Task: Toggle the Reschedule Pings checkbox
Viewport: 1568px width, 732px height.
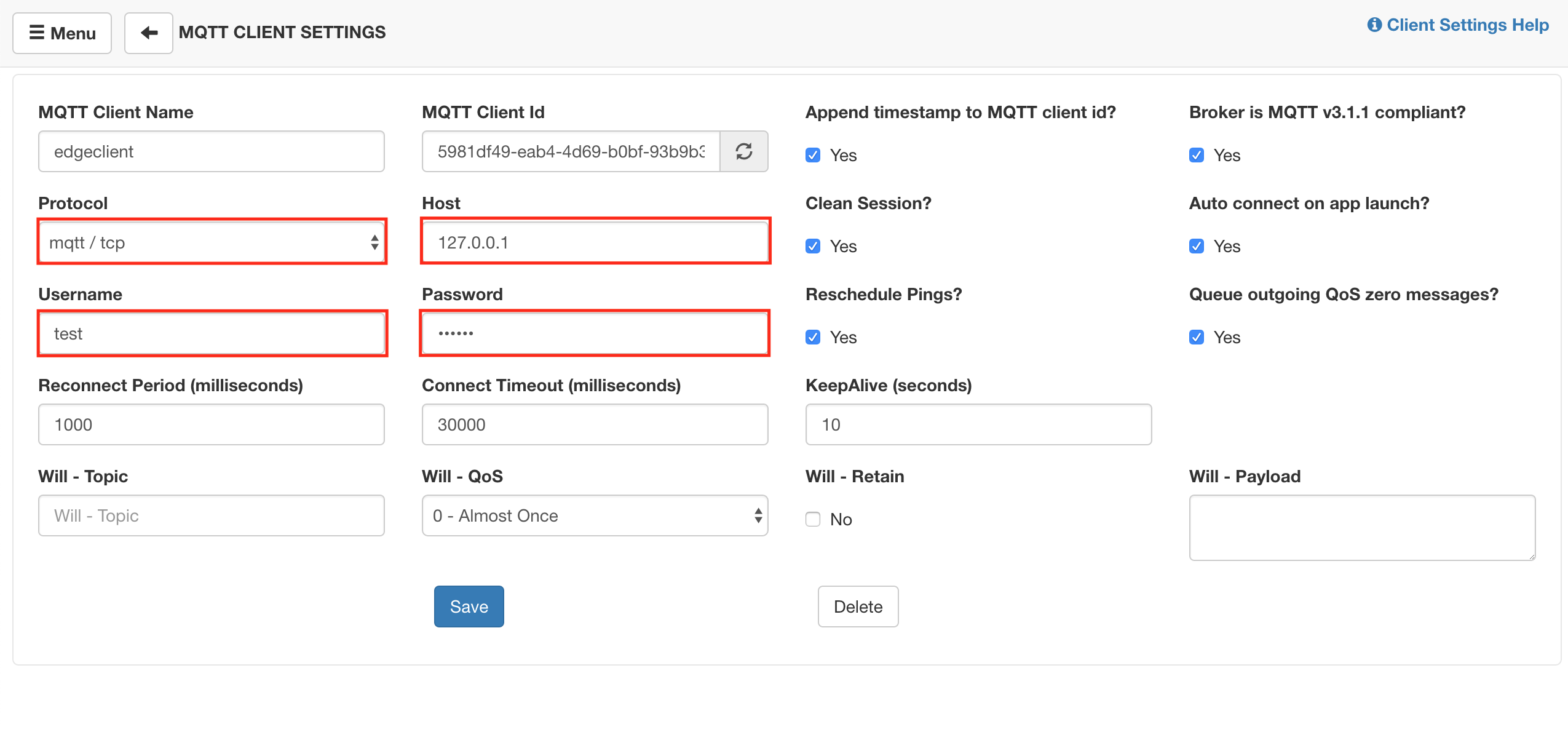Action: pos(813,337)
